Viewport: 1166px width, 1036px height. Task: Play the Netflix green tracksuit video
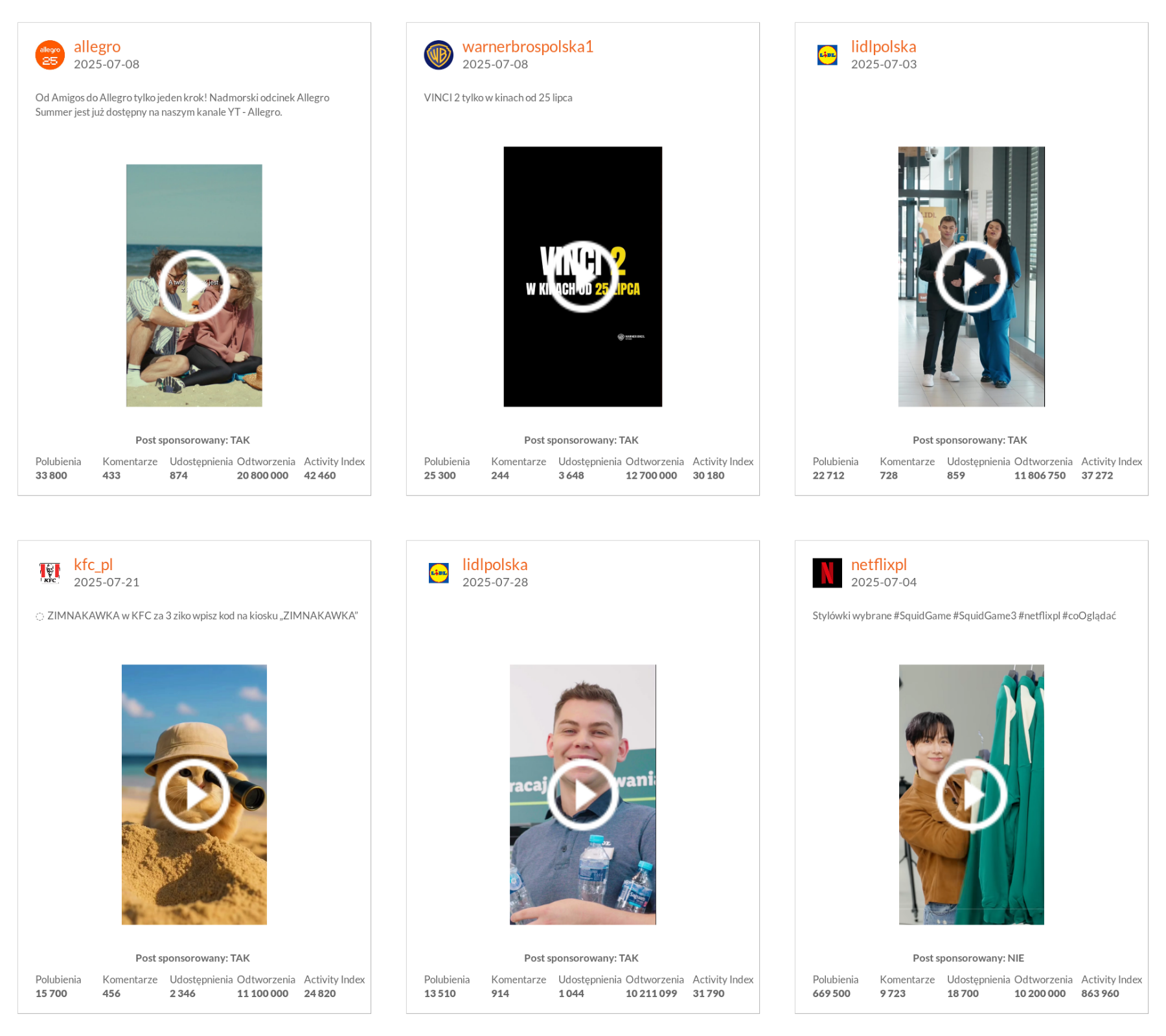971,794
